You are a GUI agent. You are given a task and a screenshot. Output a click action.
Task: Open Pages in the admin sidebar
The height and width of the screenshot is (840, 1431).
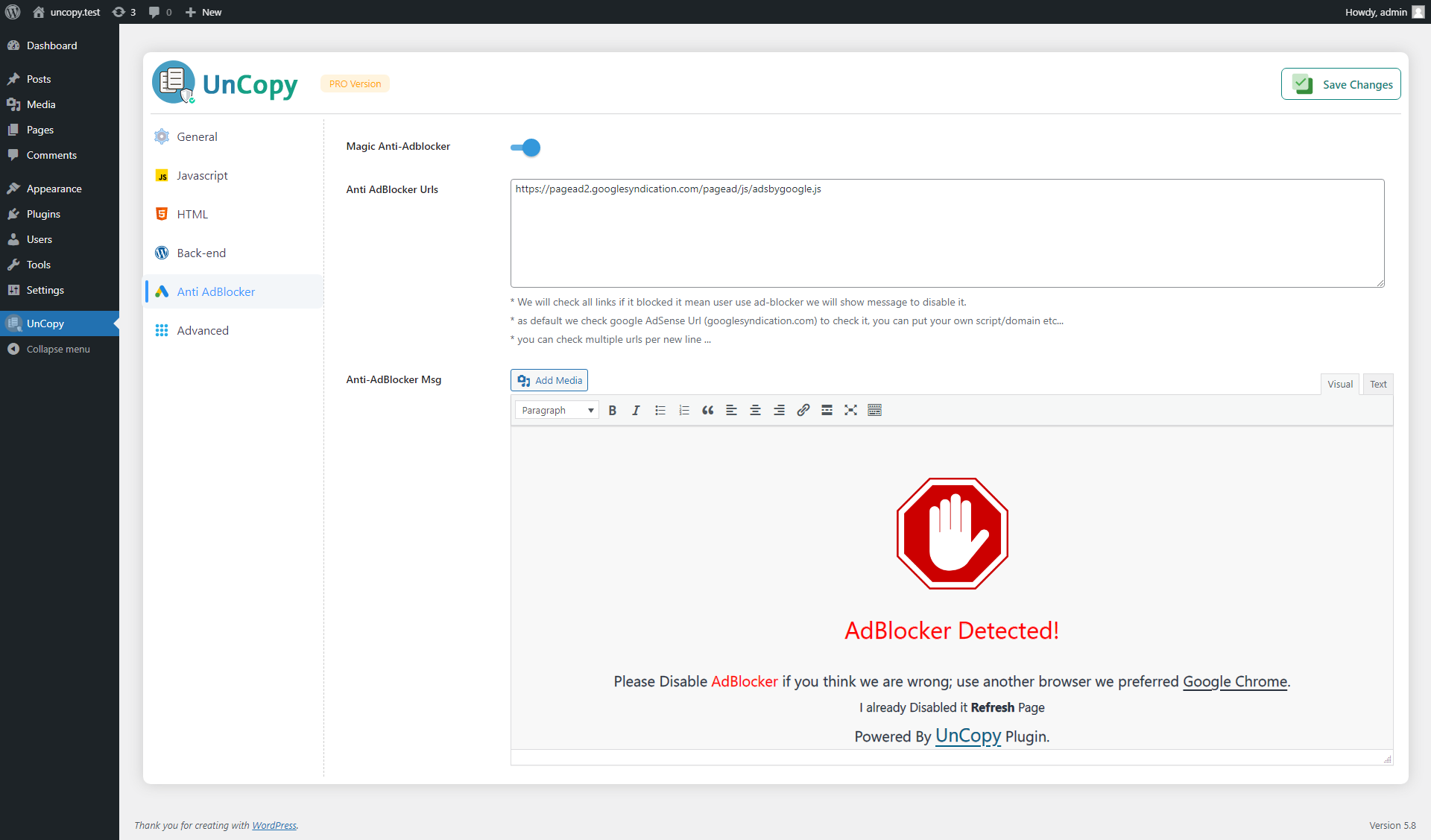[60, 130]
